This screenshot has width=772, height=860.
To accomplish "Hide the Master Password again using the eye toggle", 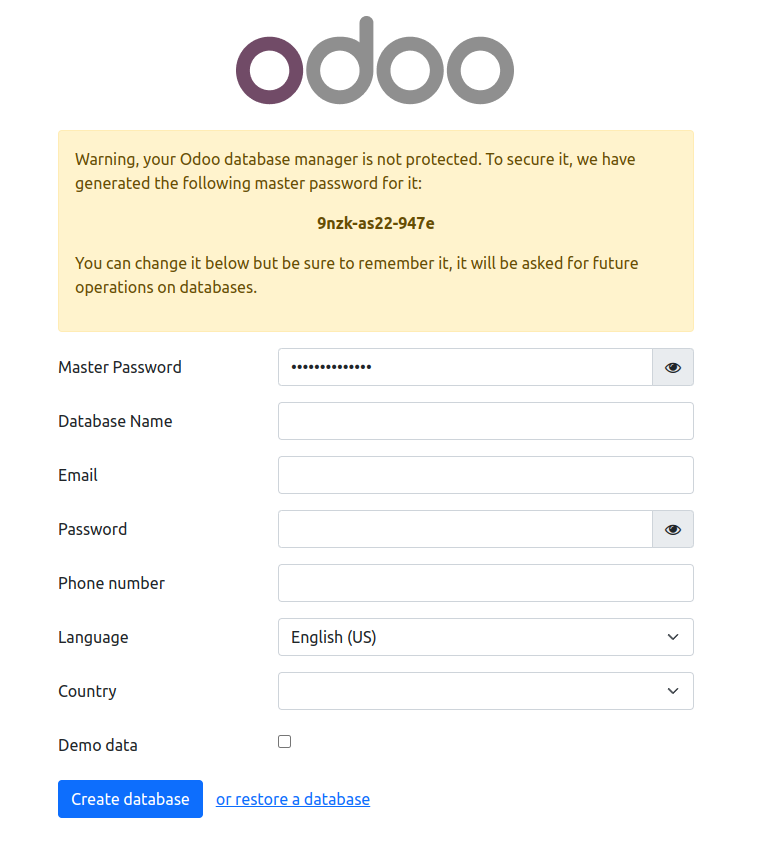I will pyautogui.click(x=672, y=367).
